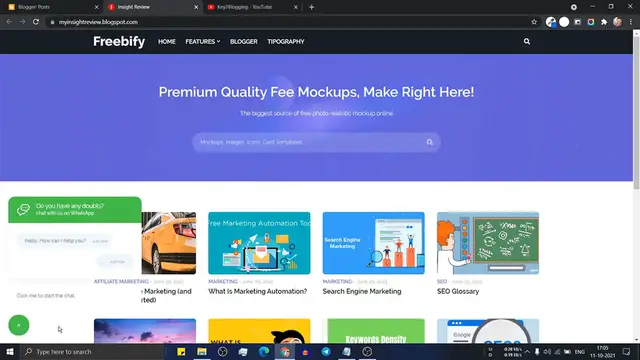Close the WhatsApp chat widget via green button
This screenshot has height=360, width=640.
[19, 325]
